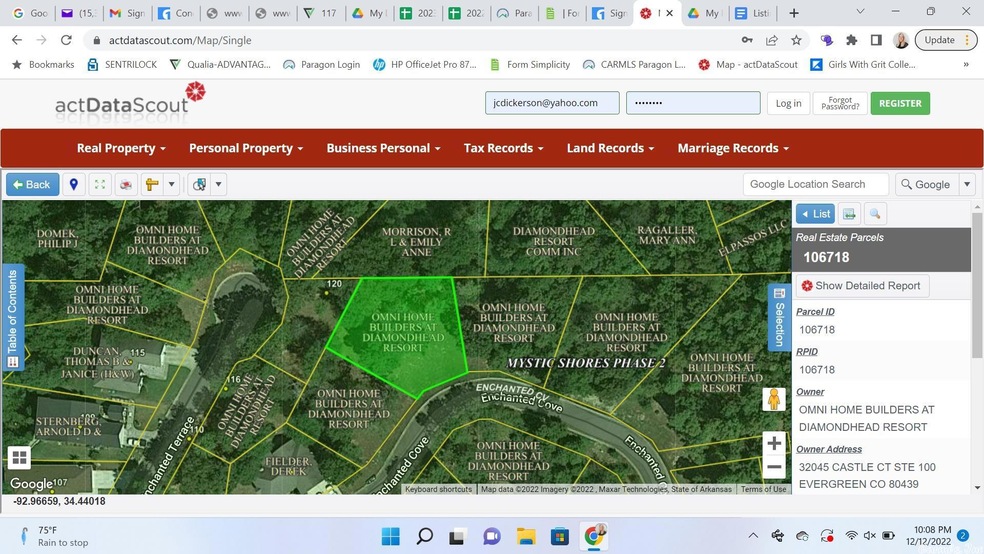This screenshot has height=554, width=984.
Task: Open the Land Records menu
Action: [610, 148]
